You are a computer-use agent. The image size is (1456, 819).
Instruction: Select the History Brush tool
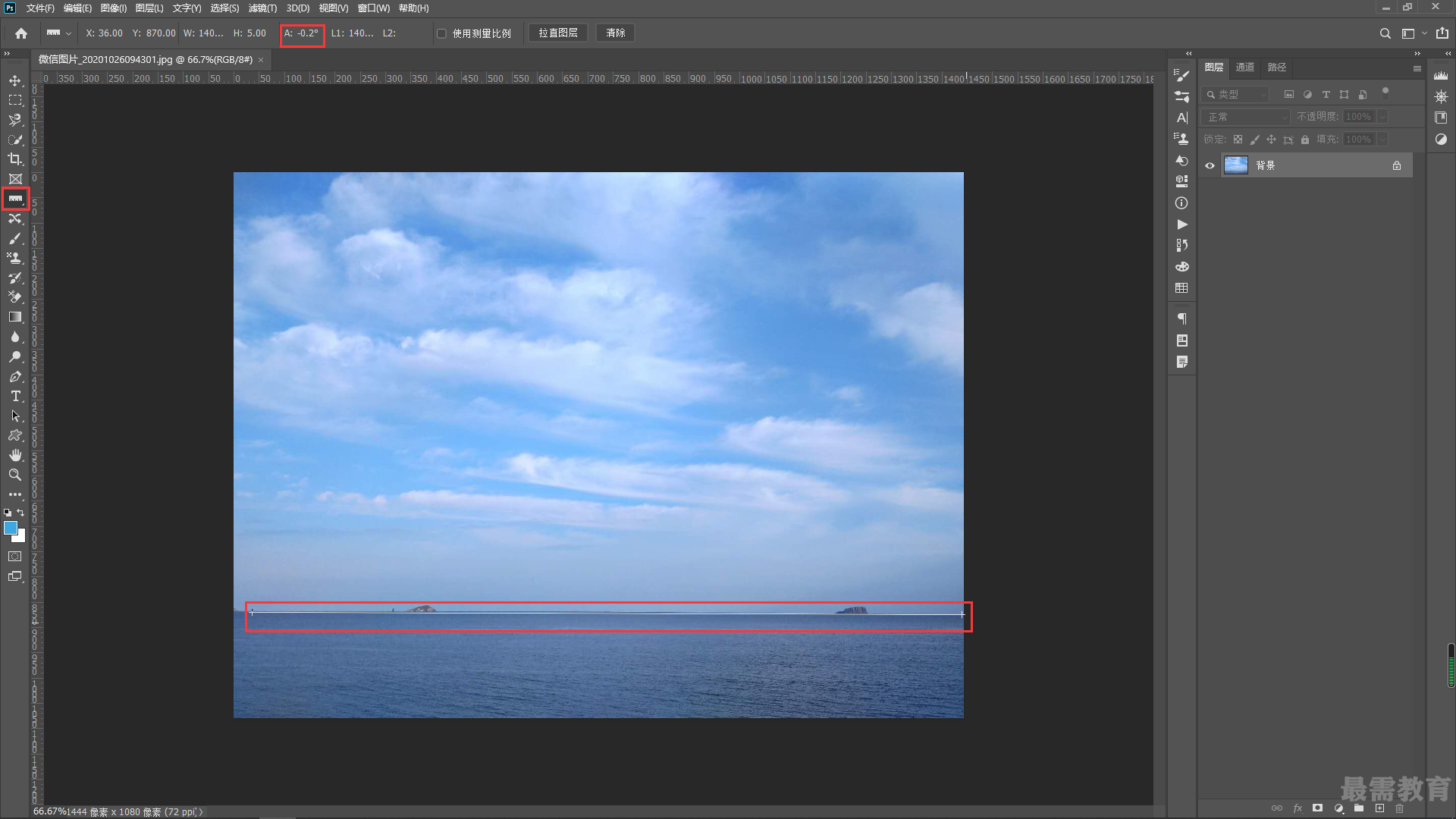[15, 278]
